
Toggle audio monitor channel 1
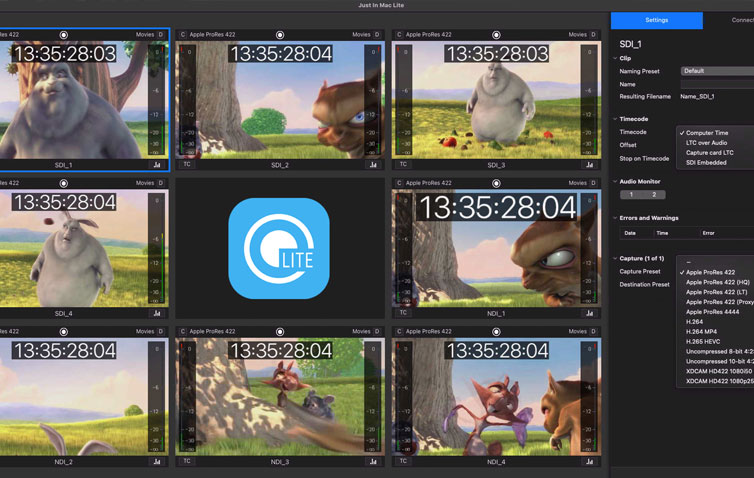point(631,195)
